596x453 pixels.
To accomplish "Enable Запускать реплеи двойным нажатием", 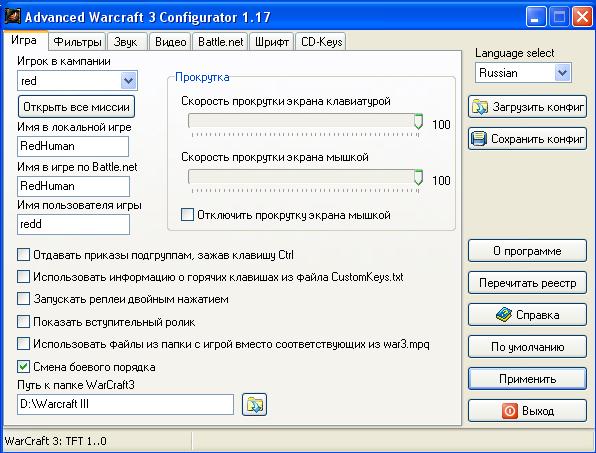I will (x=23, y=299).
